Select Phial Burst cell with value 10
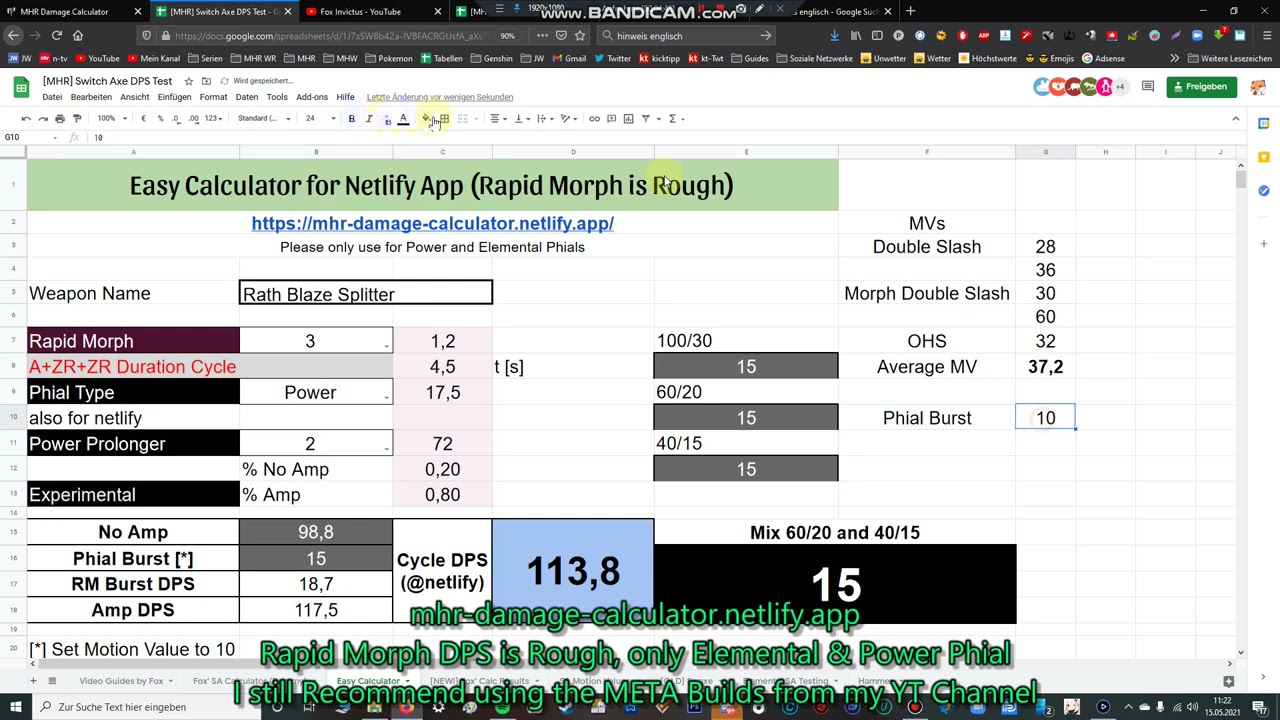Image resolution: width=1280 pixels, height=720 pixels. point(1045,418)
